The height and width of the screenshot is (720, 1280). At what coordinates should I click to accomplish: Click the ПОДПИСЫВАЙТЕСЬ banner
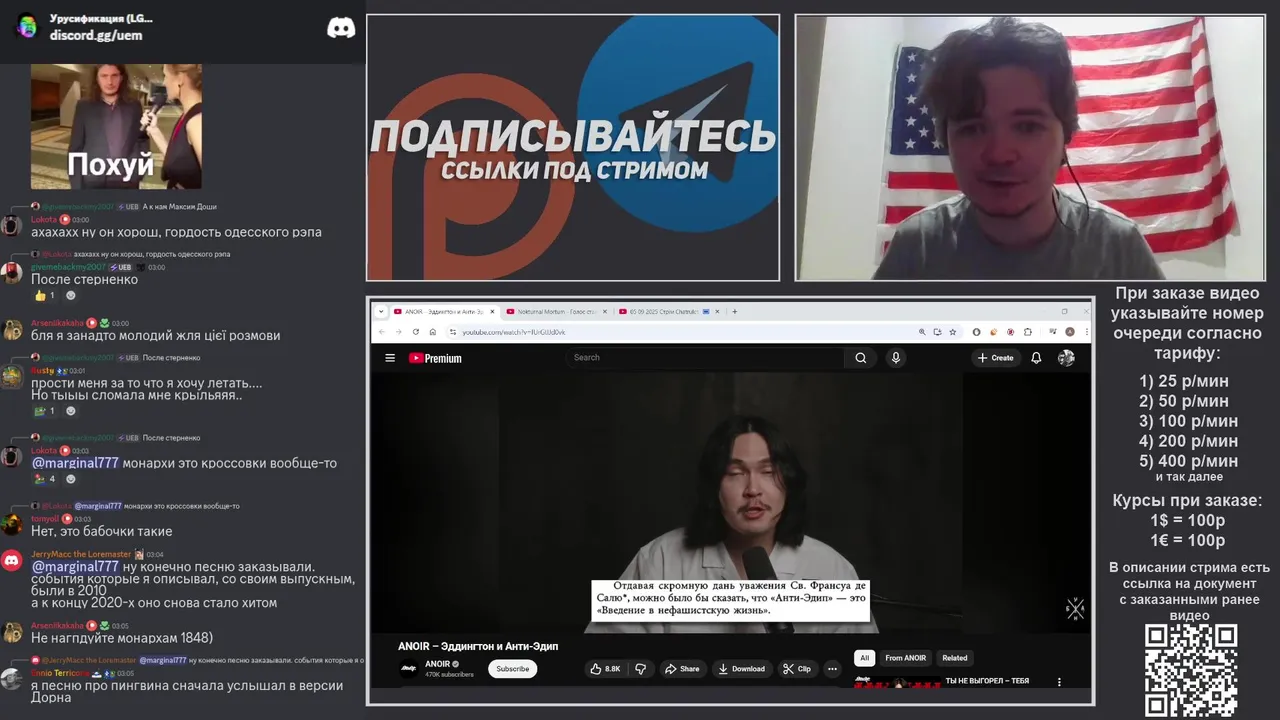pos(573,148)
